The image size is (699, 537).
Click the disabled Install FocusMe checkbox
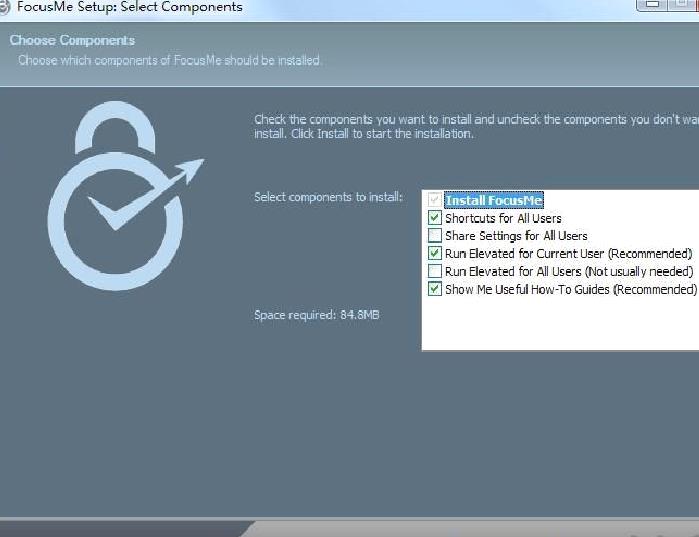click(x=435, y=200)
